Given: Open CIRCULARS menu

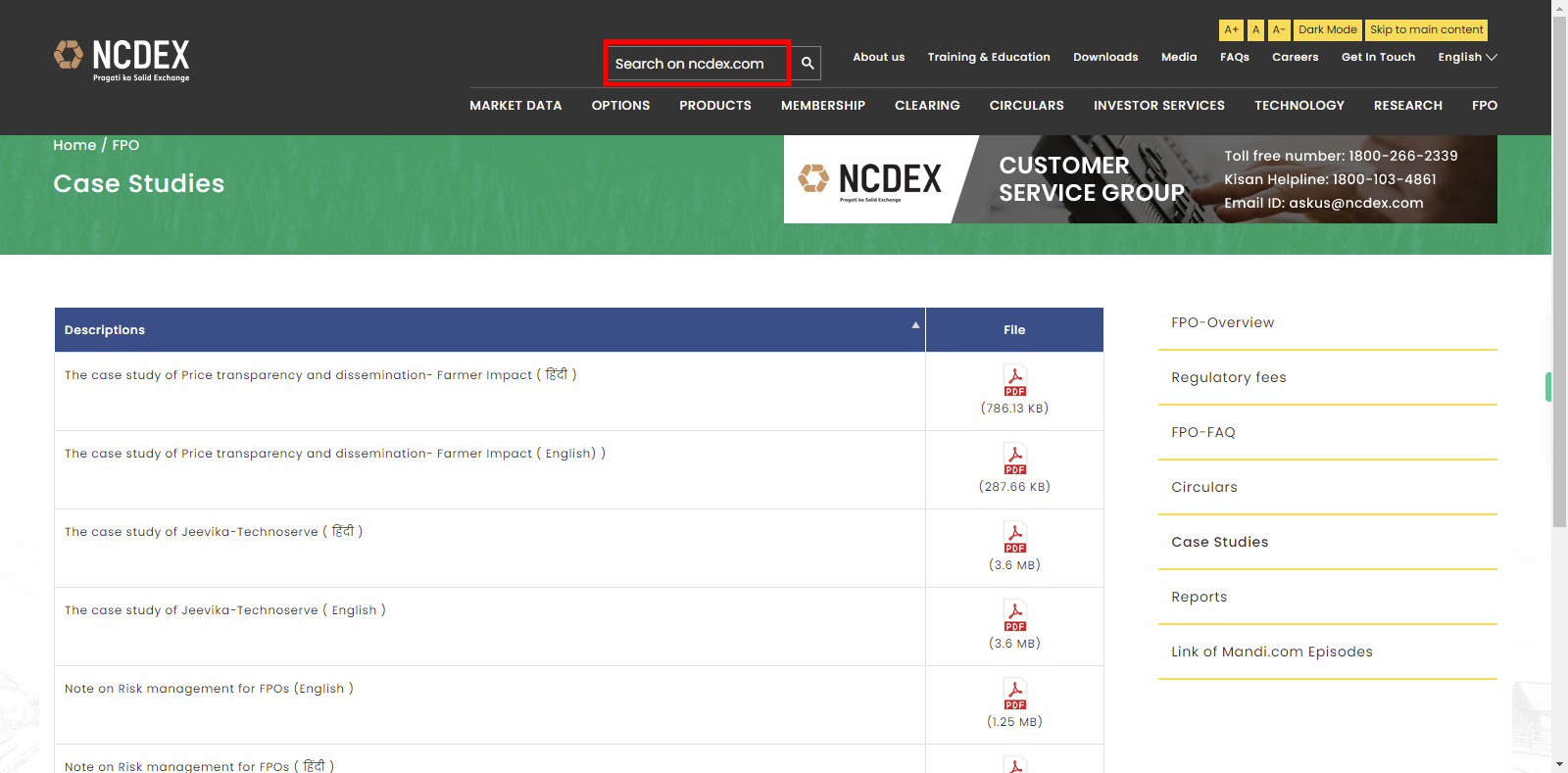Looking at the screenshot, I should click(x=1026, y=105).
